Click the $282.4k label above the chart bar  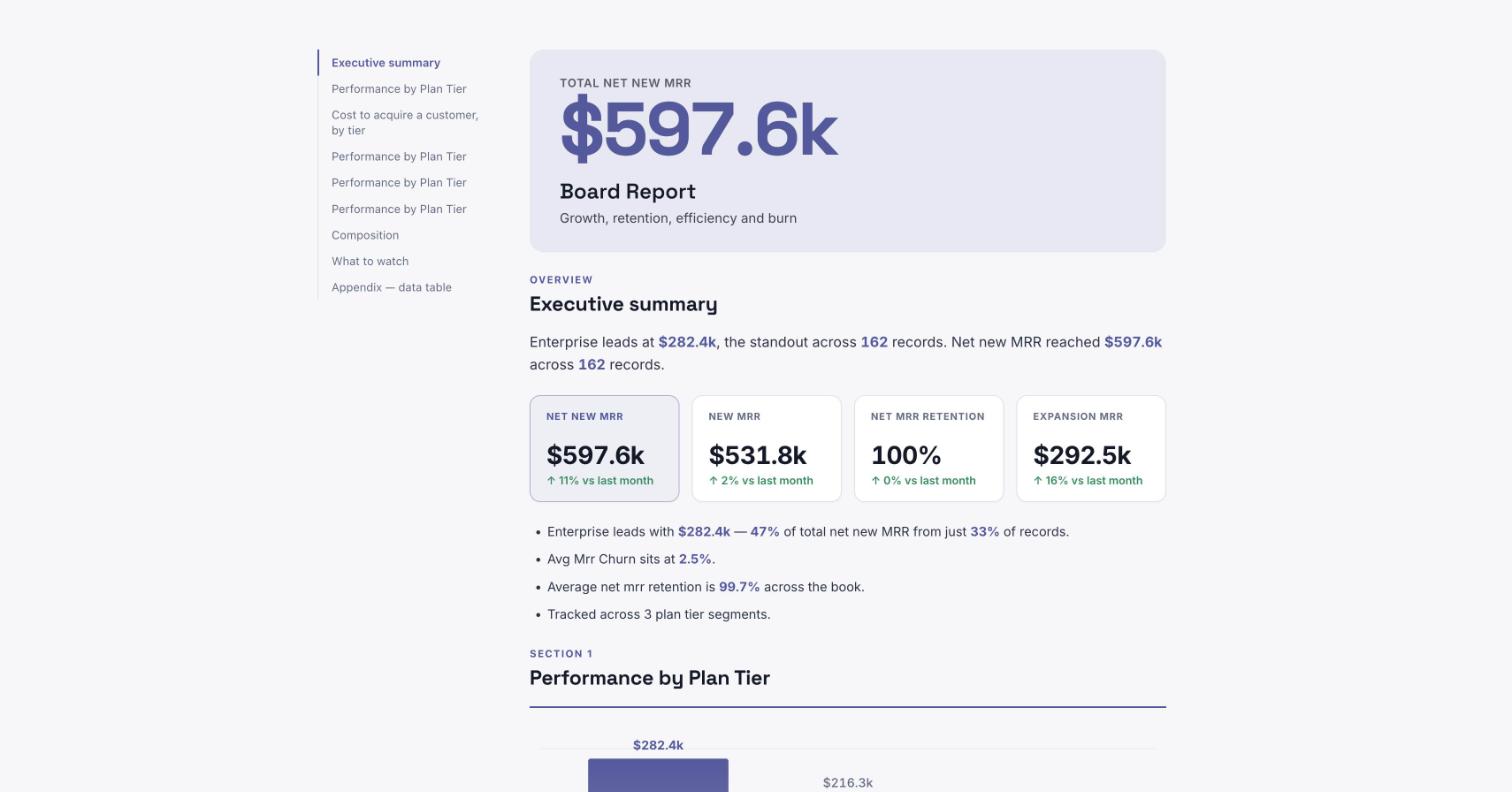[x=658, y=746]
